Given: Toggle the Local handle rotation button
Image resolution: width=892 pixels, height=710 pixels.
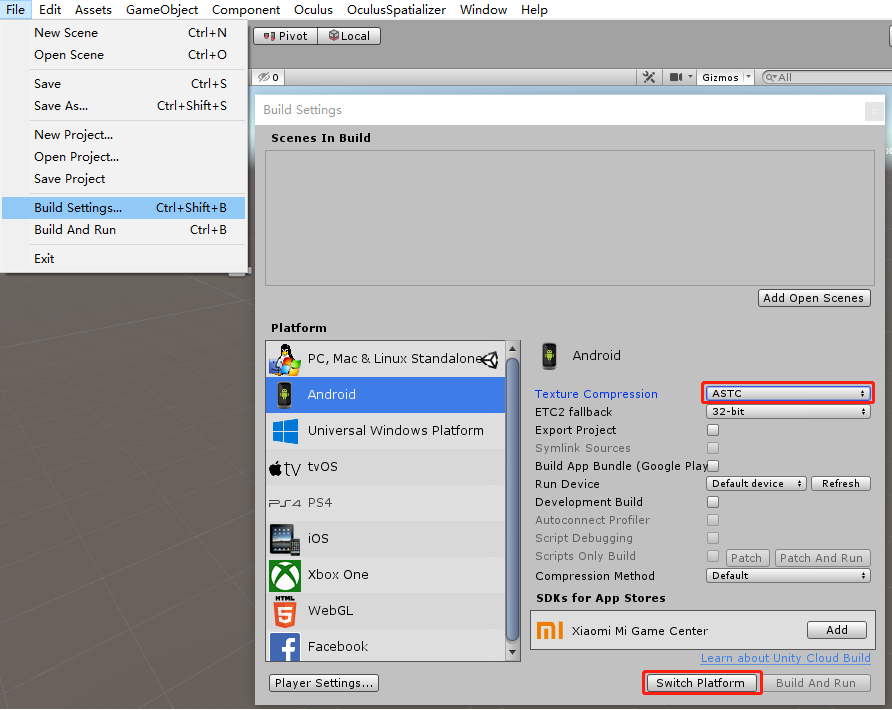Looking at the screenshot, I should click(349, 36).
